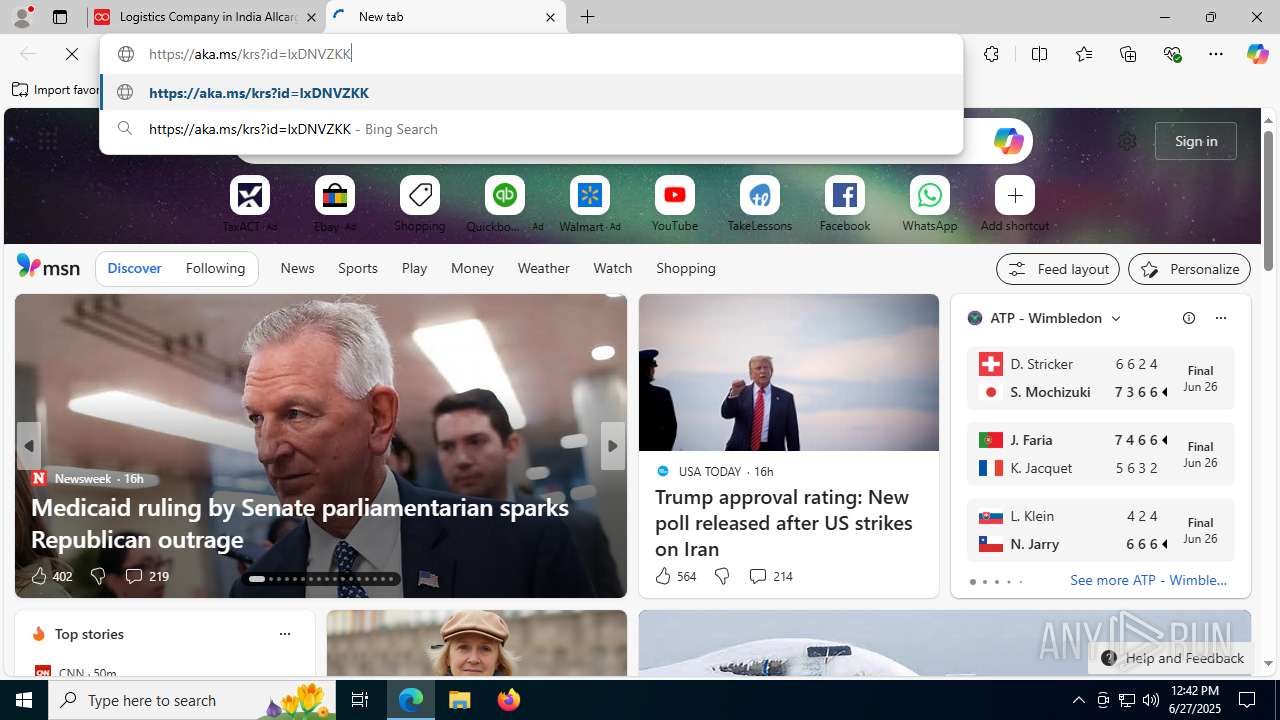1280x720 pixels.
Task: Switch to the Following tab
Action: 215,268
